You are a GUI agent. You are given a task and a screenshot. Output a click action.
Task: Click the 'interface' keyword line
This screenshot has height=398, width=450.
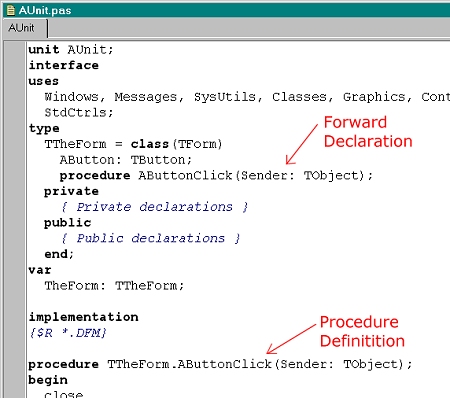tap(63, 65)
